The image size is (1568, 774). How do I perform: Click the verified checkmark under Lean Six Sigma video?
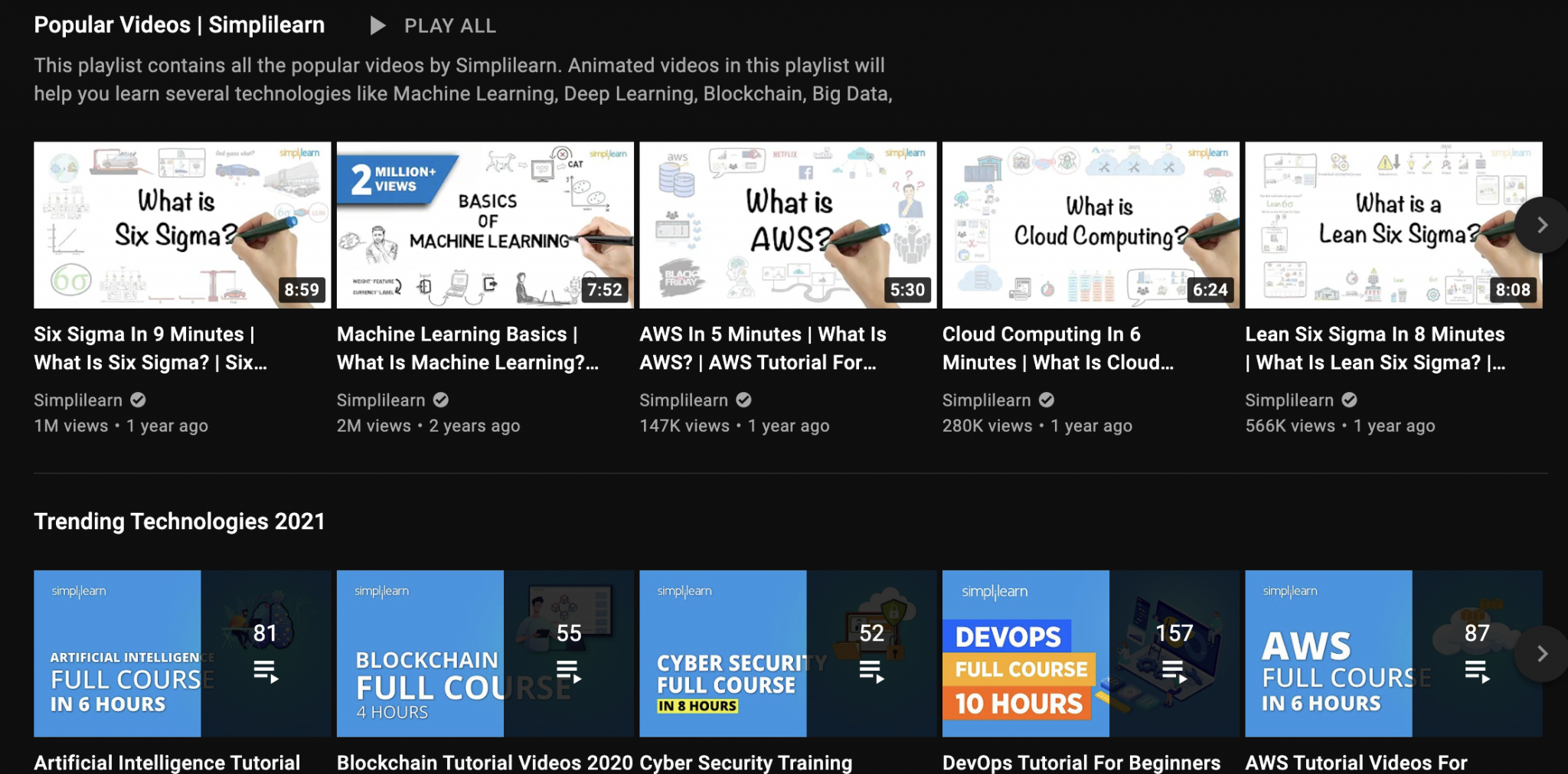[1350, 400]
